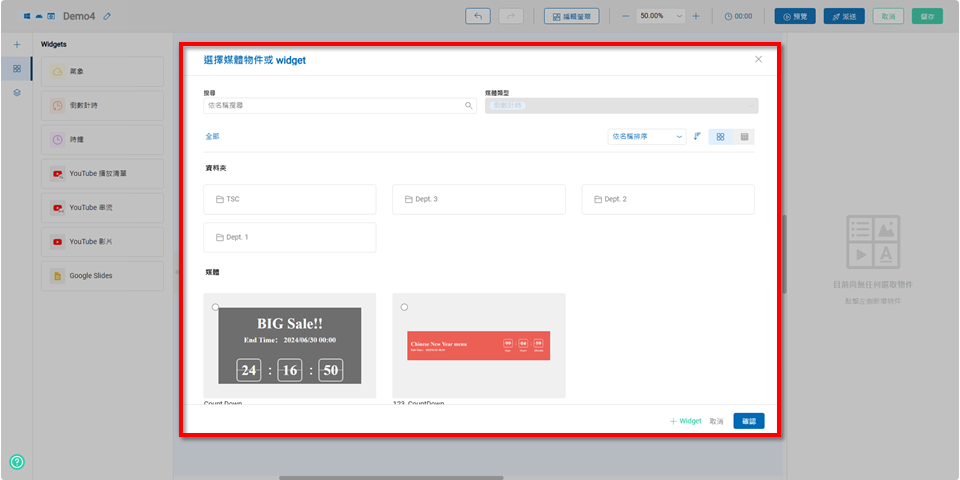Open the sort-by-name dropdown

pos(646,136)
